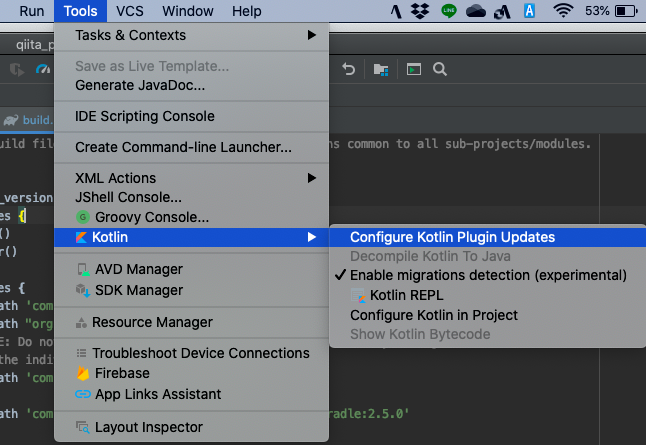Viewport: 646px width, 445px height.
Task: Click the AVD Manager device icon
Action: point(83,269)
